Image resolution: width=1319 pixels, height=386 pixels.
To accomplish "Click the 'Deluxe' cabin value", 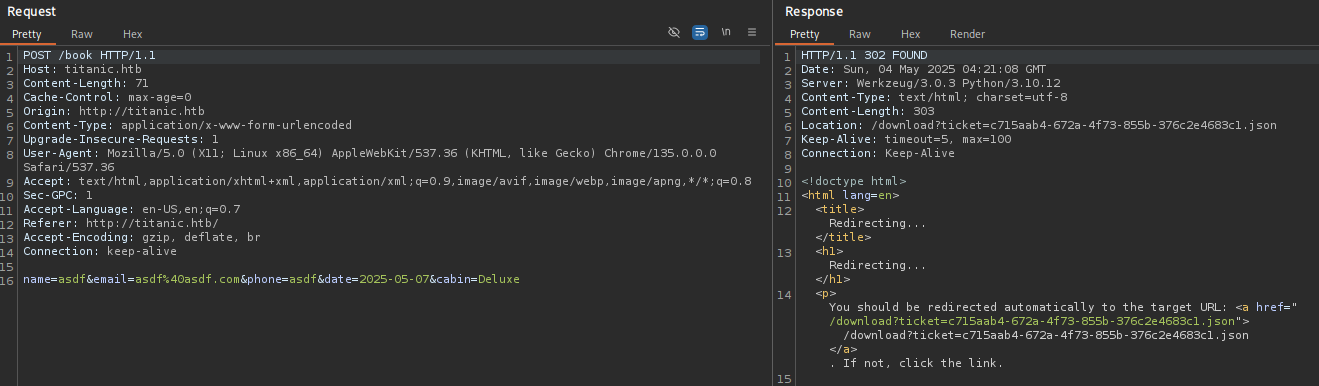I will pos(499,279).
